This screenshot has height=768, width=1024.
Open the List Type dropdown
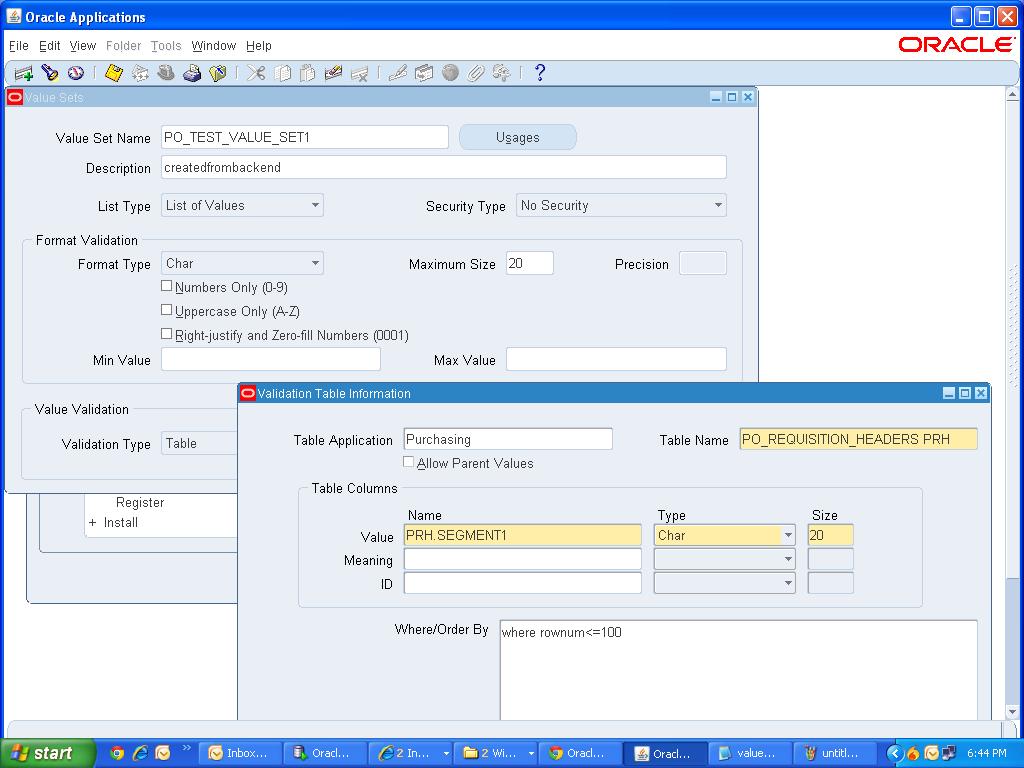point(314,205)
